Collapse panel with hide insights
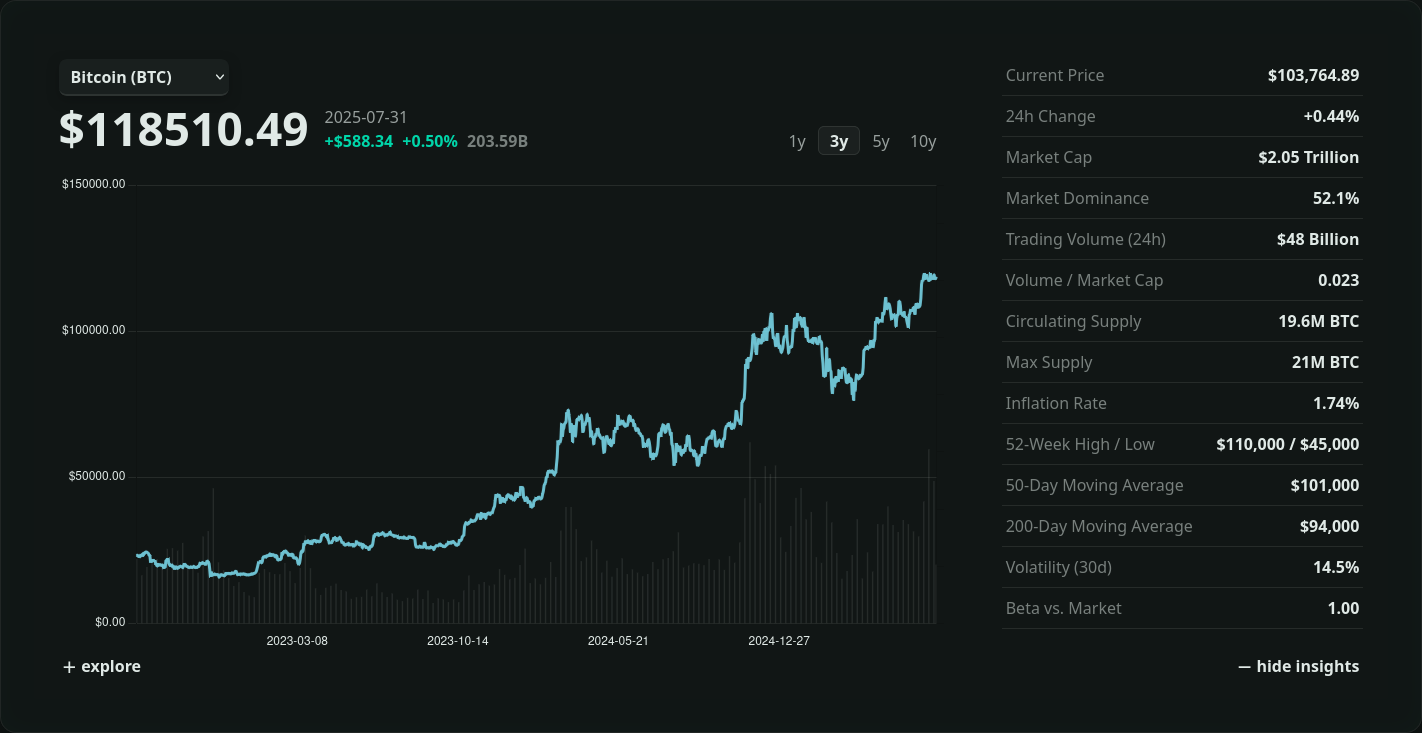 point(1298,667)
